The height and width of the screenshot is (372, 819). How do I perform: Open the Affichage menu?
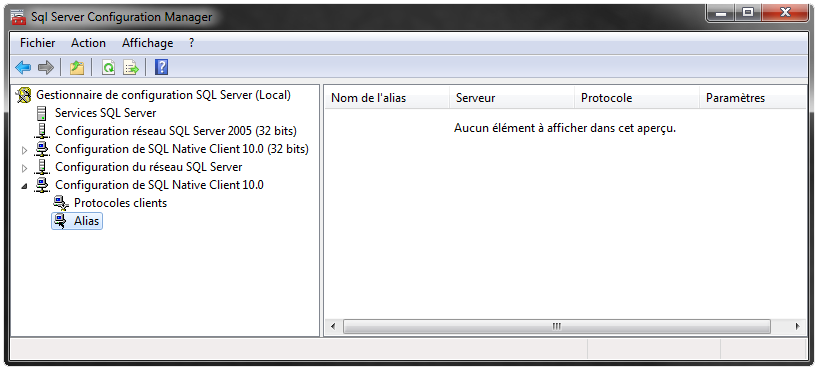point(147,43)
